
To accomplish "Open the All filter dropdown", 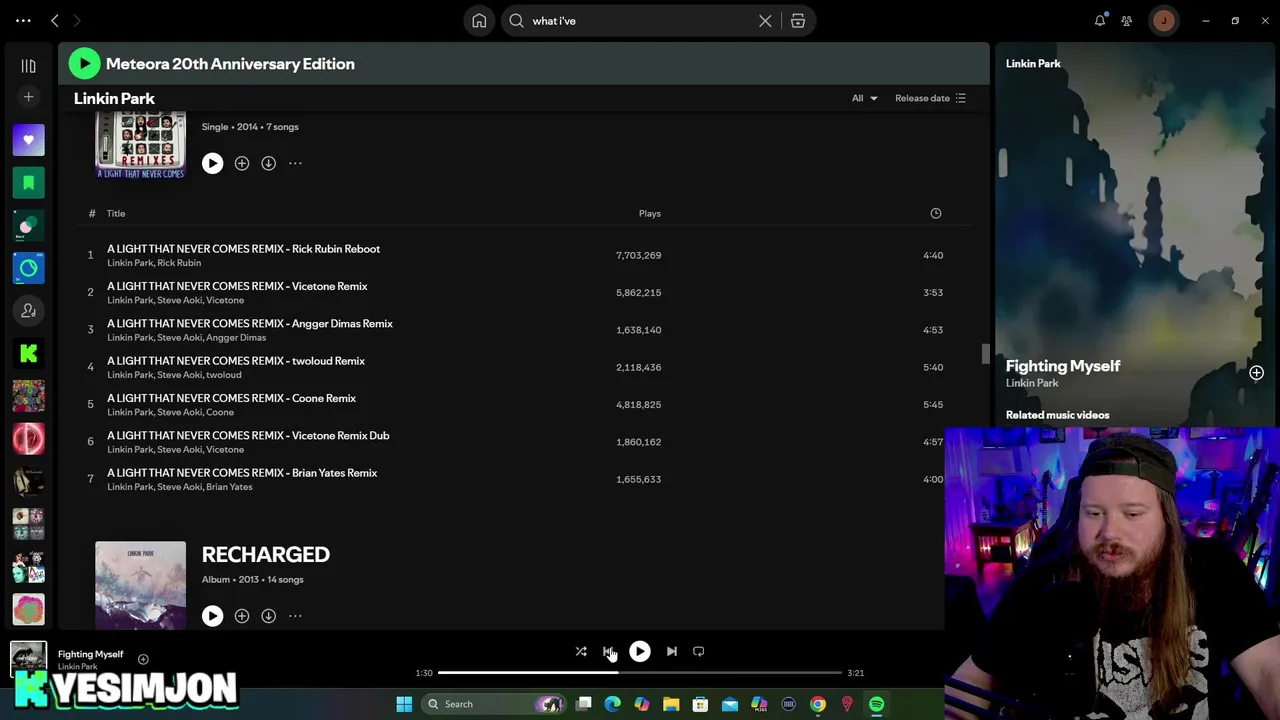I will pos(864,98).
